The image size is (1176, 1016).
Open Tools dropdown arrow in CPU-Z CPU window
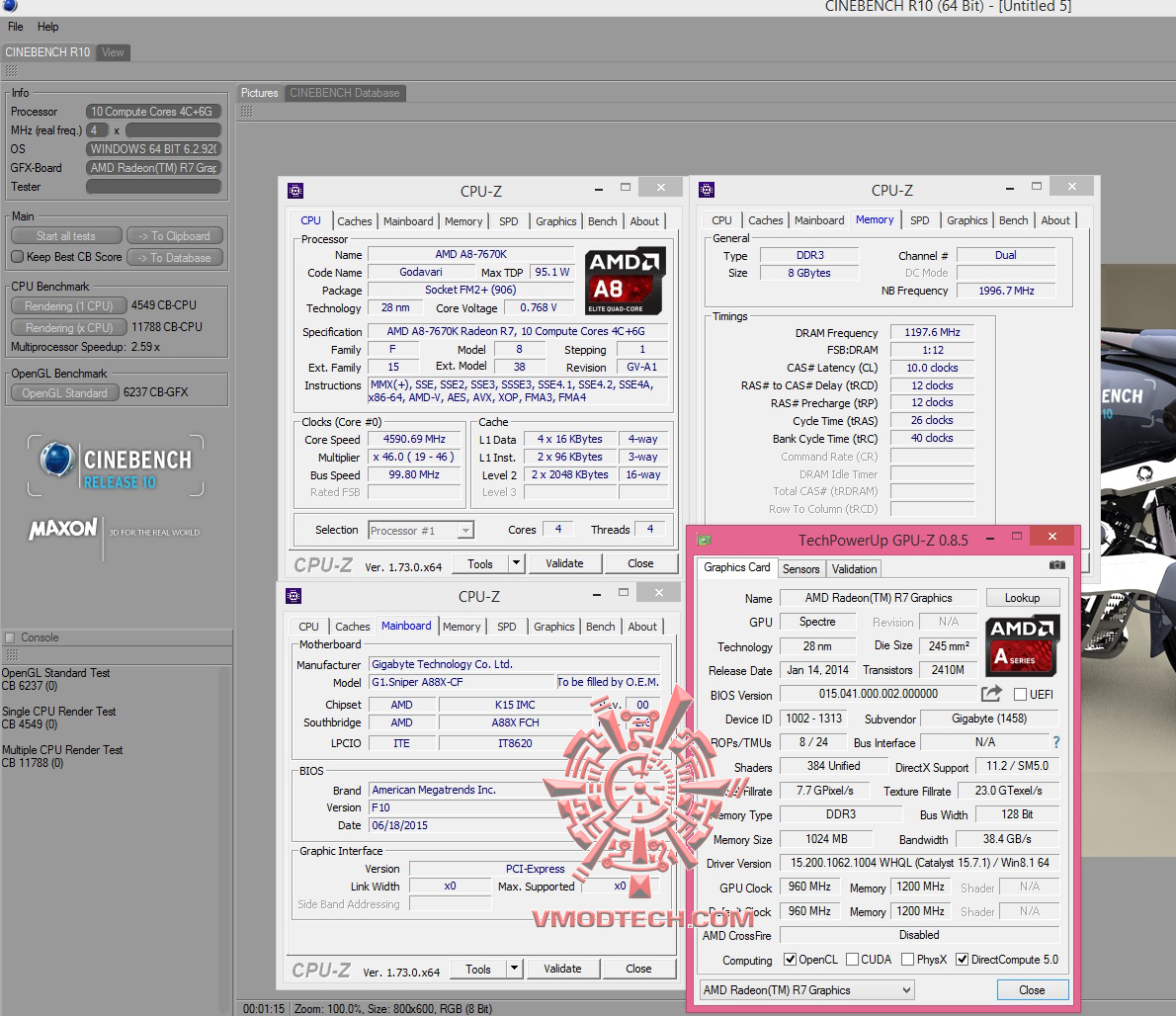point(516,563)
